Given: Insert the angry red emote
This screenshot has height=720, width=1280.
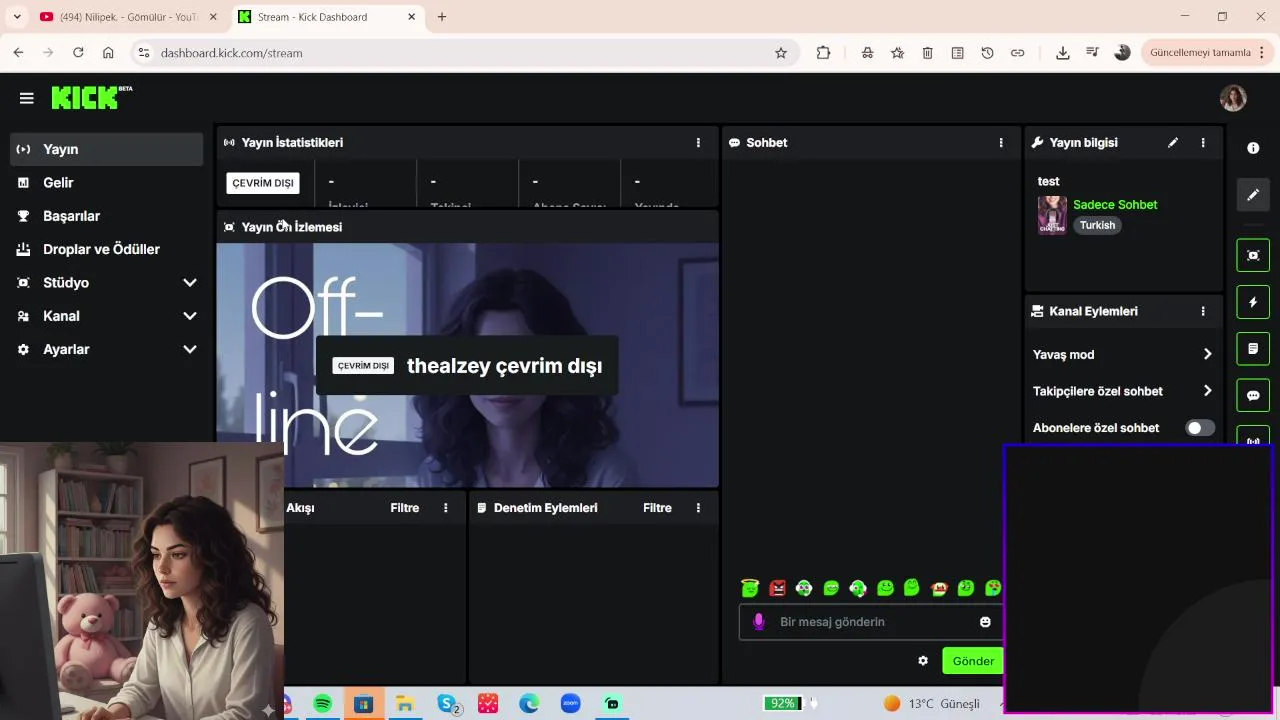Looking at the screenshot, I should 777,588.
